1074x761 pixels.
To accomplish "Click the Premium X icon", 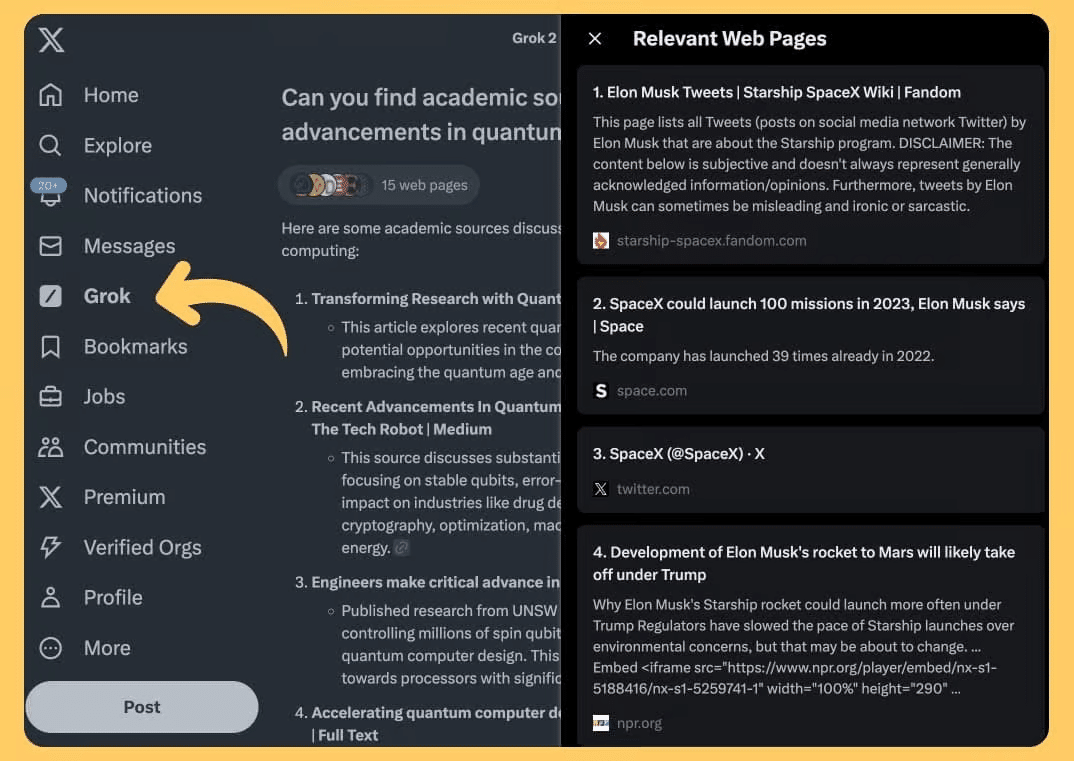I will pos(51,497).
